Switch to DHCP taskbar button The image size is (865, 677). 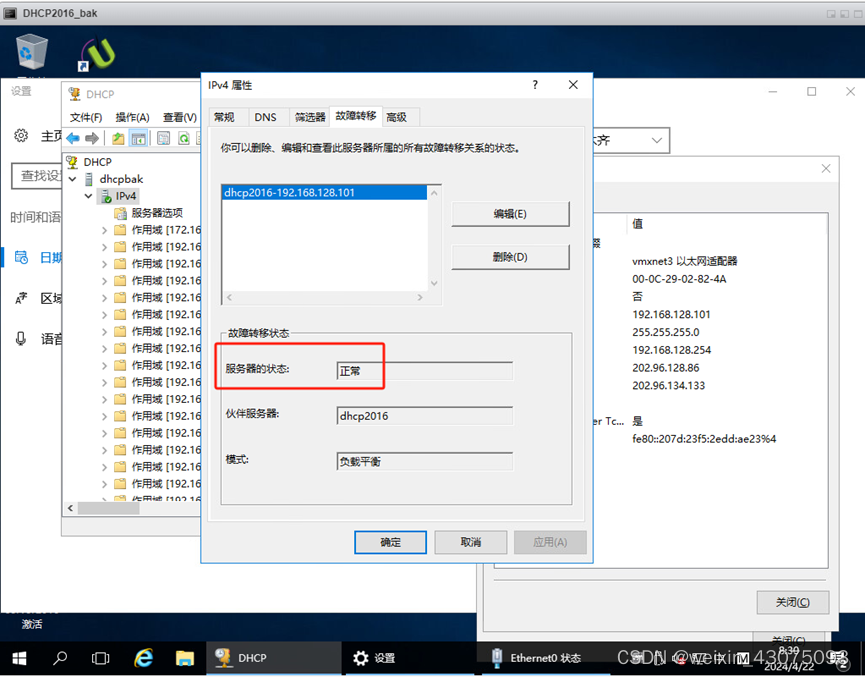pos(274,658)
